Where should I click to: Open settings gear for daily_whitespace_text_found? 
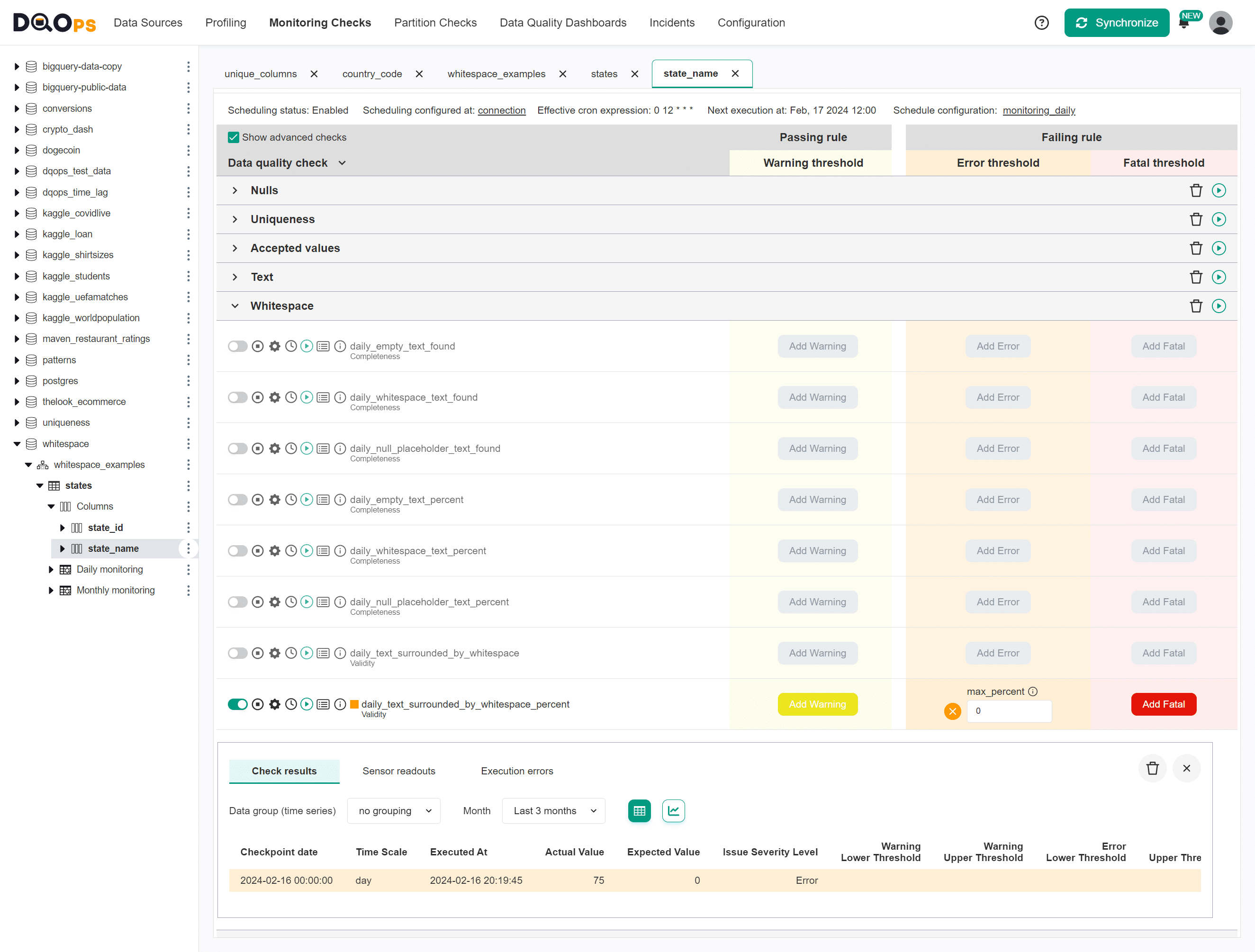pyautogui.click(x=275, y=397)
